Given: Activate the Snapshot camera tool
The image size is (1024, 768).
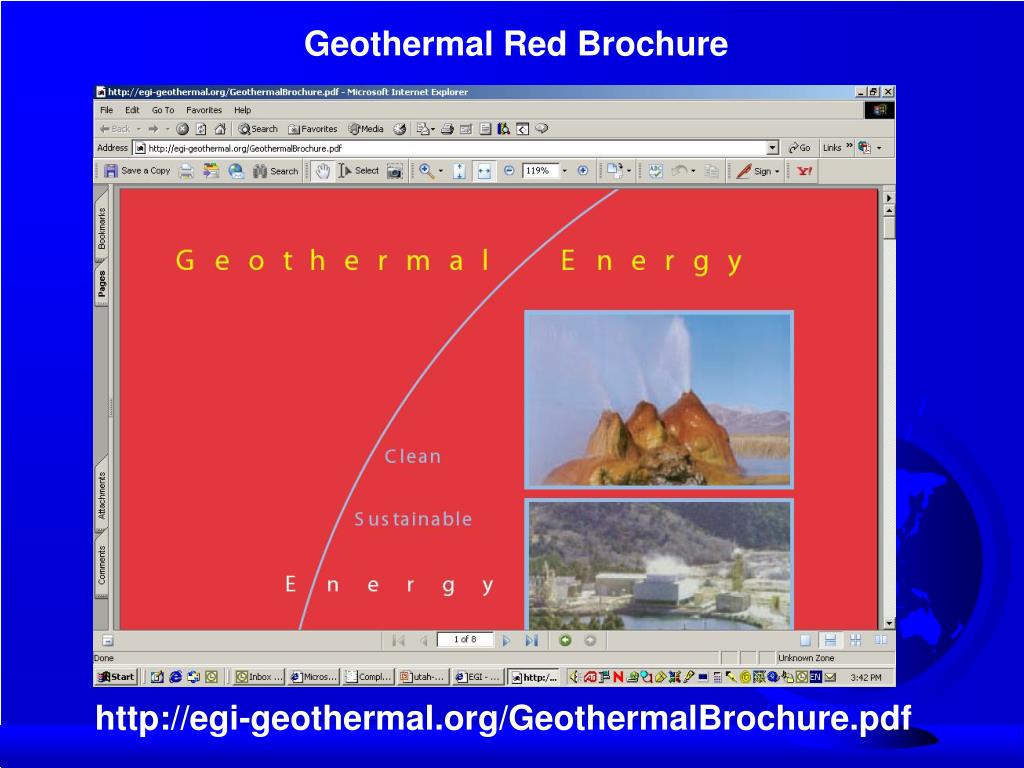Looking at the screenshot, I should [x=394, y=171].
